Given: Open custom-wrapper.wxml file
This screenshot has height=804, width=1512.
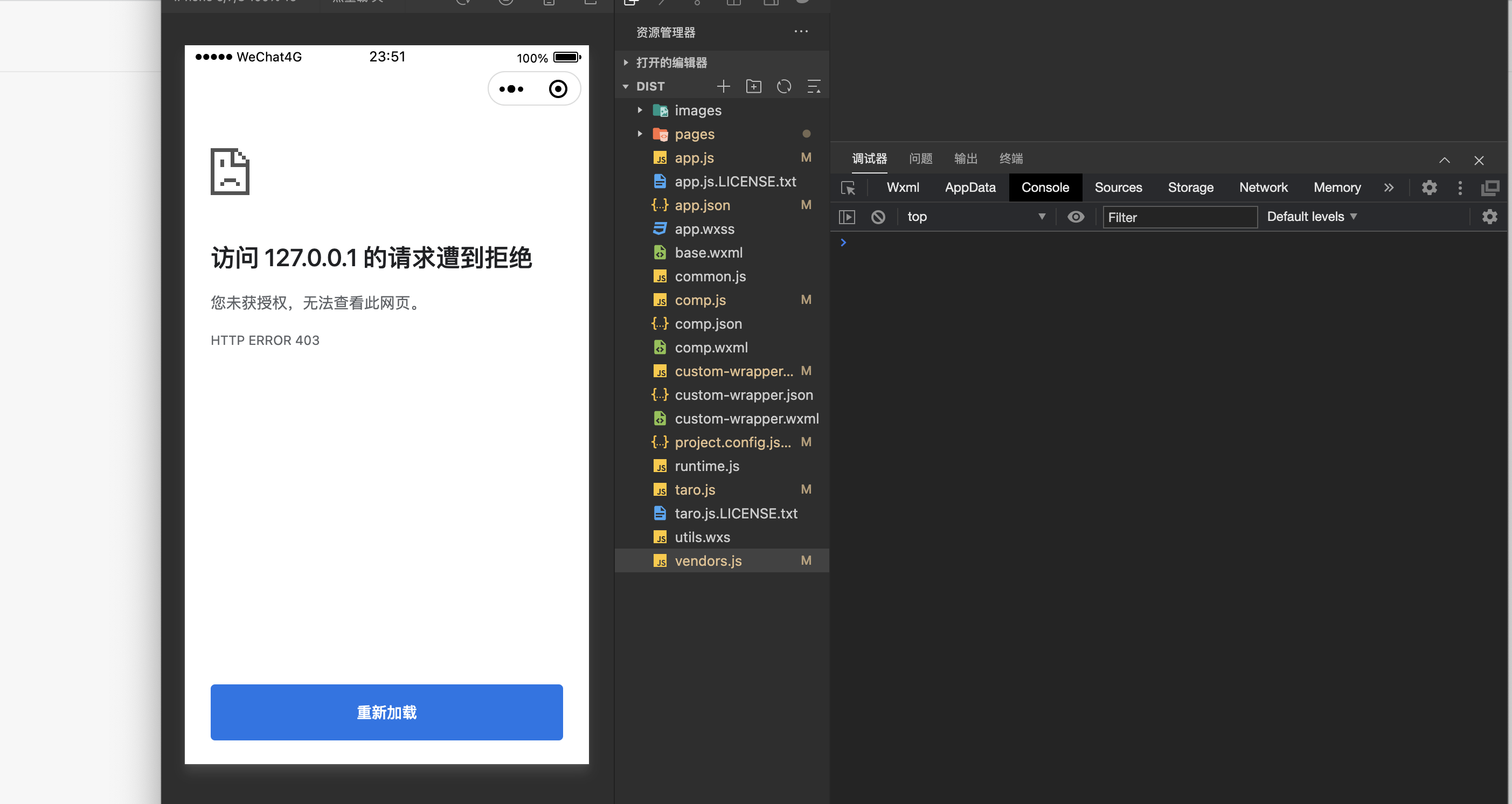Looking at the screenshot, I should 722,418.
